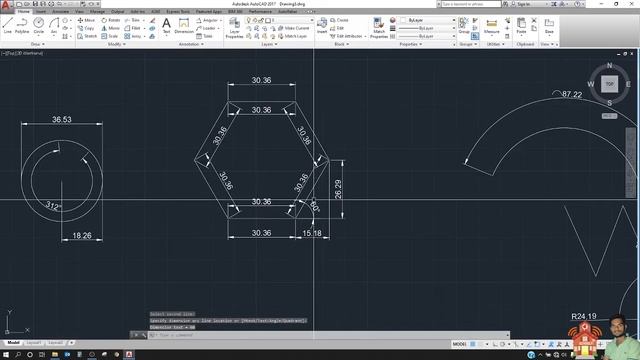The width and height of the screenshot is (640, 360).
Task: Click the taskbar search icon
Action: pyautogui.click(x=18, y=355)
